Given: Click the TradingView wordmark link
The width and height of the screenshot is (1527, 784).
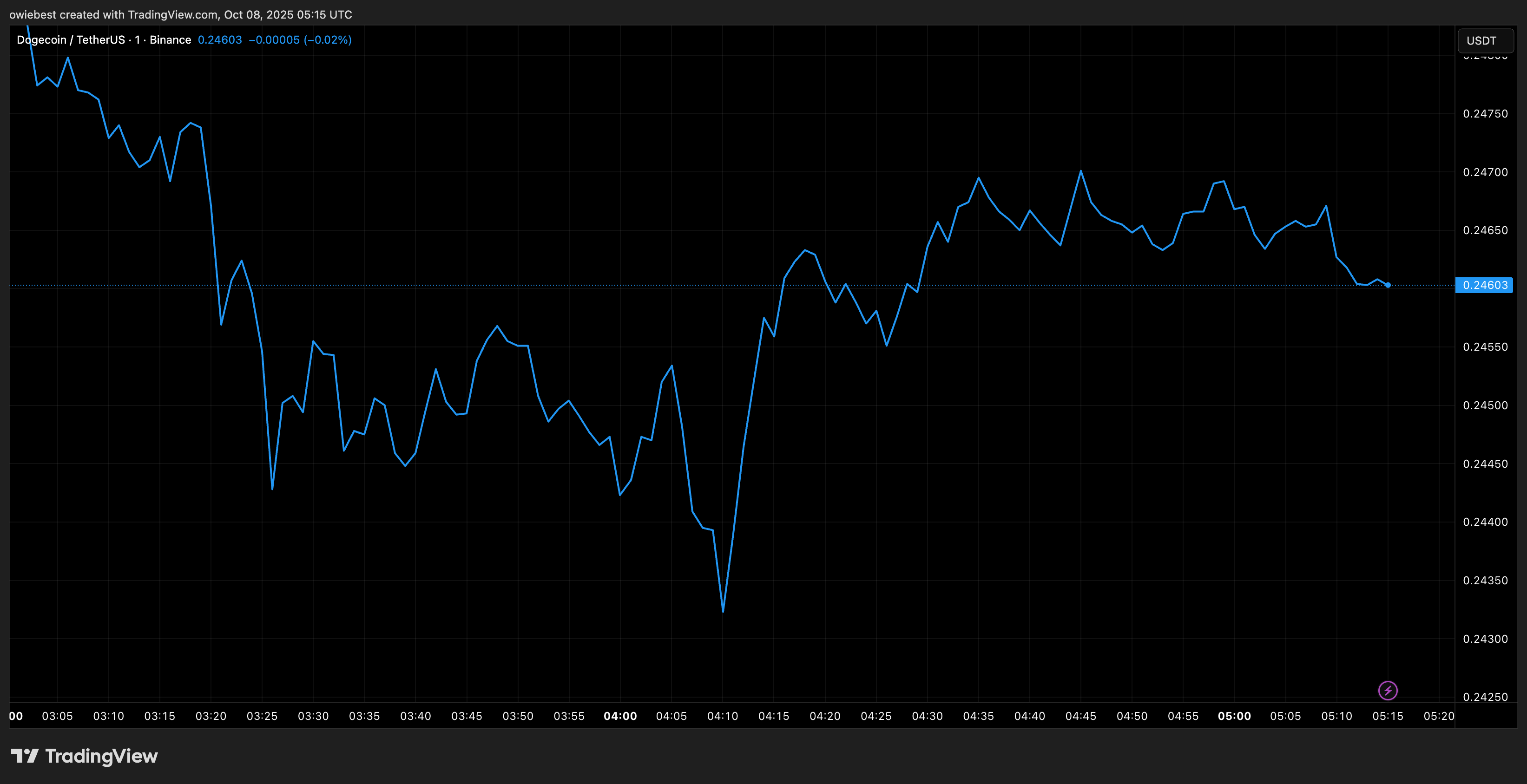Looking at the screenshot, I should (101, 756).
